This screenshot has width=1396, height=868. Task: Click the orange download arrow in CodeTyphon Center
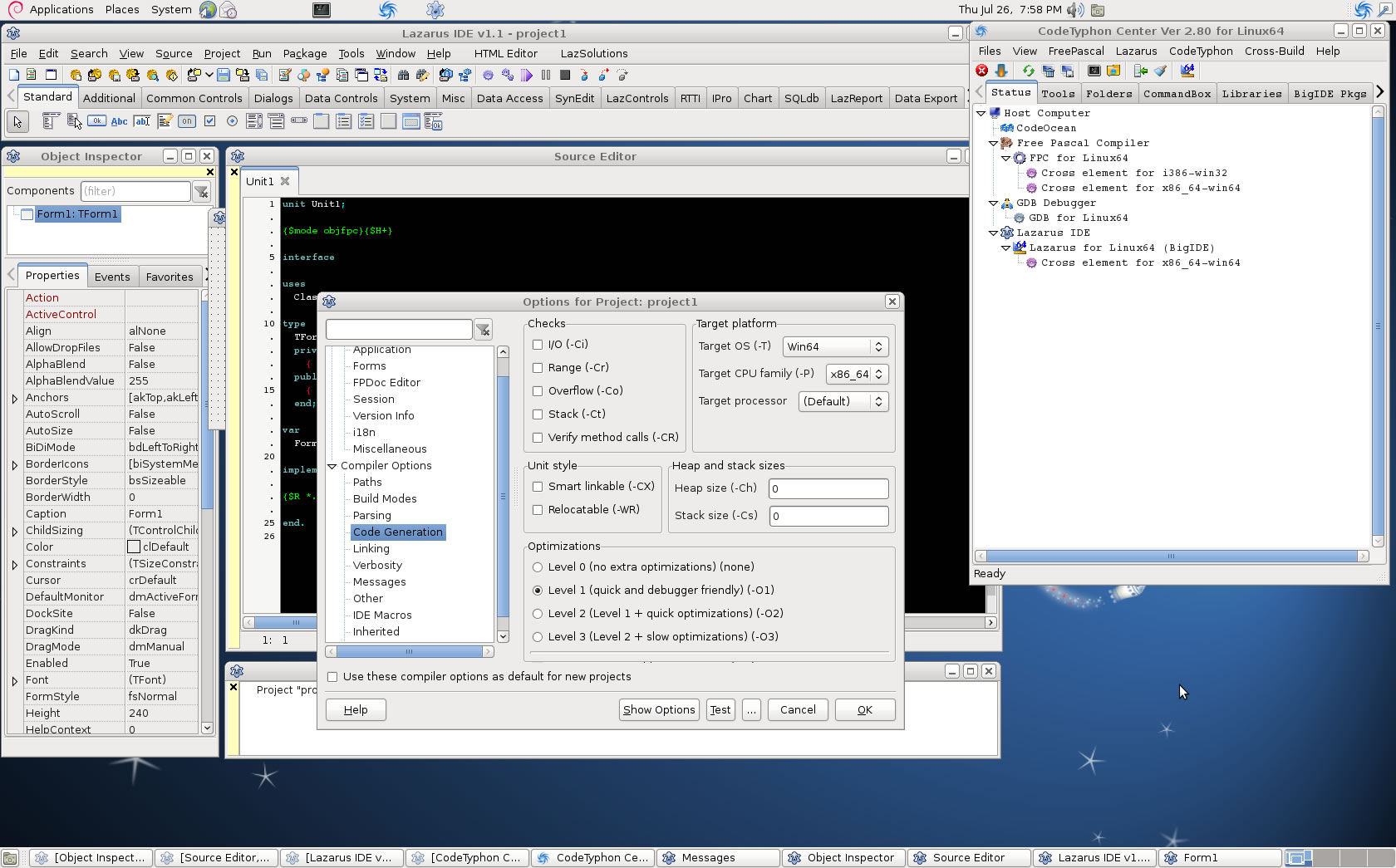point(1001,71)
